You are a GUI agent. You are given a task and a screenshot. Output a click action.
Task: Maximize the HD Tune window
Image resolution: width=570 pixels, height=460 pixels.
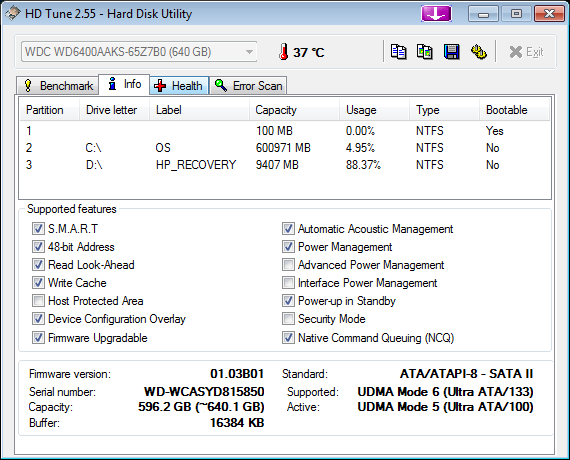[516, 14]
